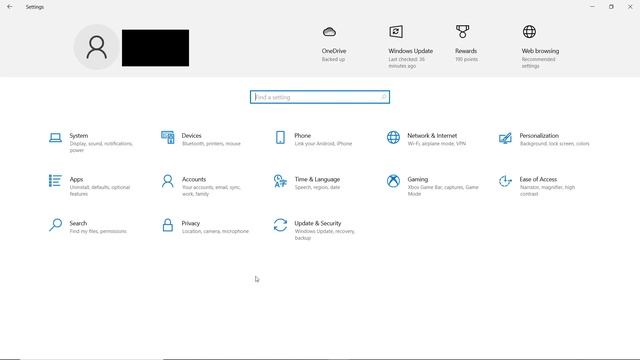Click 'Windows Update, recovery, backup' description
This screenshot has width=640, height=360.
(325, 234)
